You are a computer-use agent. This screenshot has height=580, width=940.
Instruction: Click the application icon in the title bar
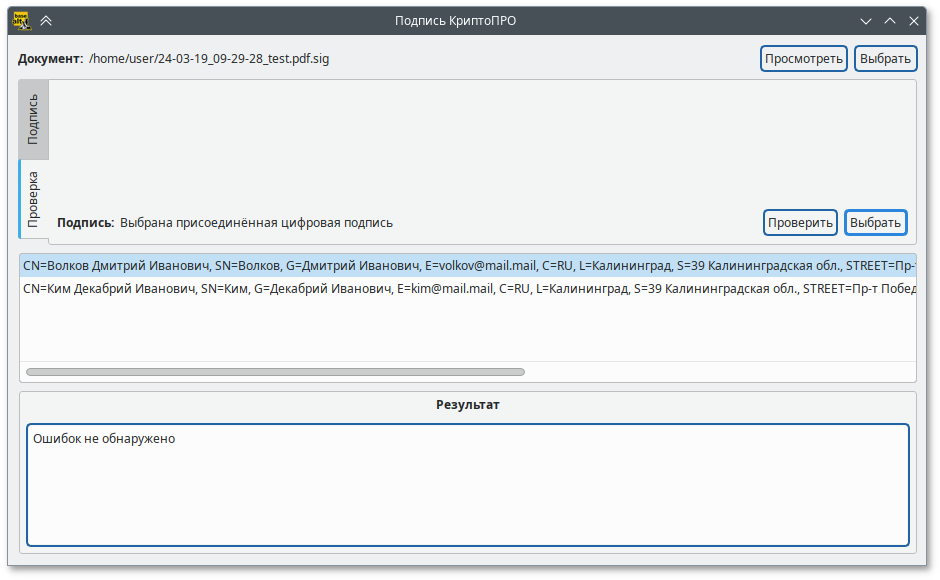click(20, 20)
